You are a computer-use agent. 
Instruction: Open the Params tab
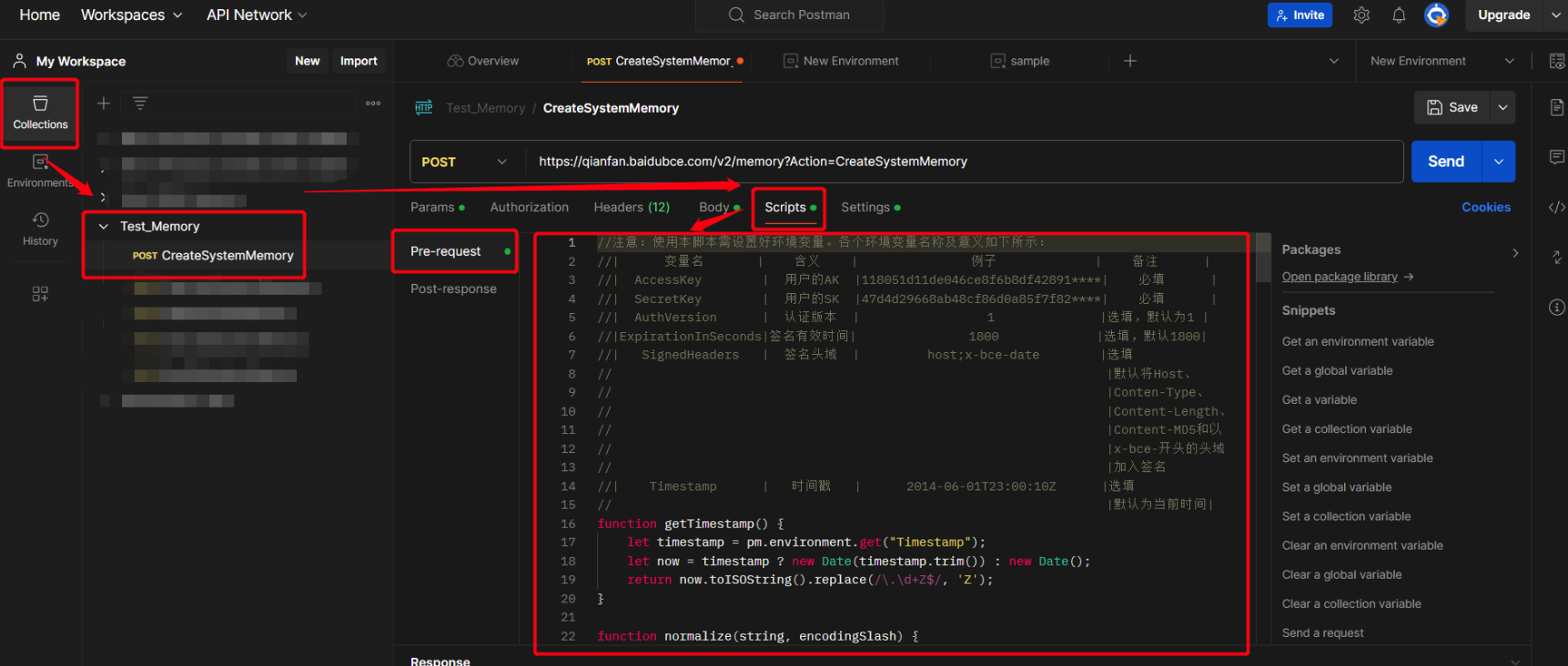pos(438,207)
